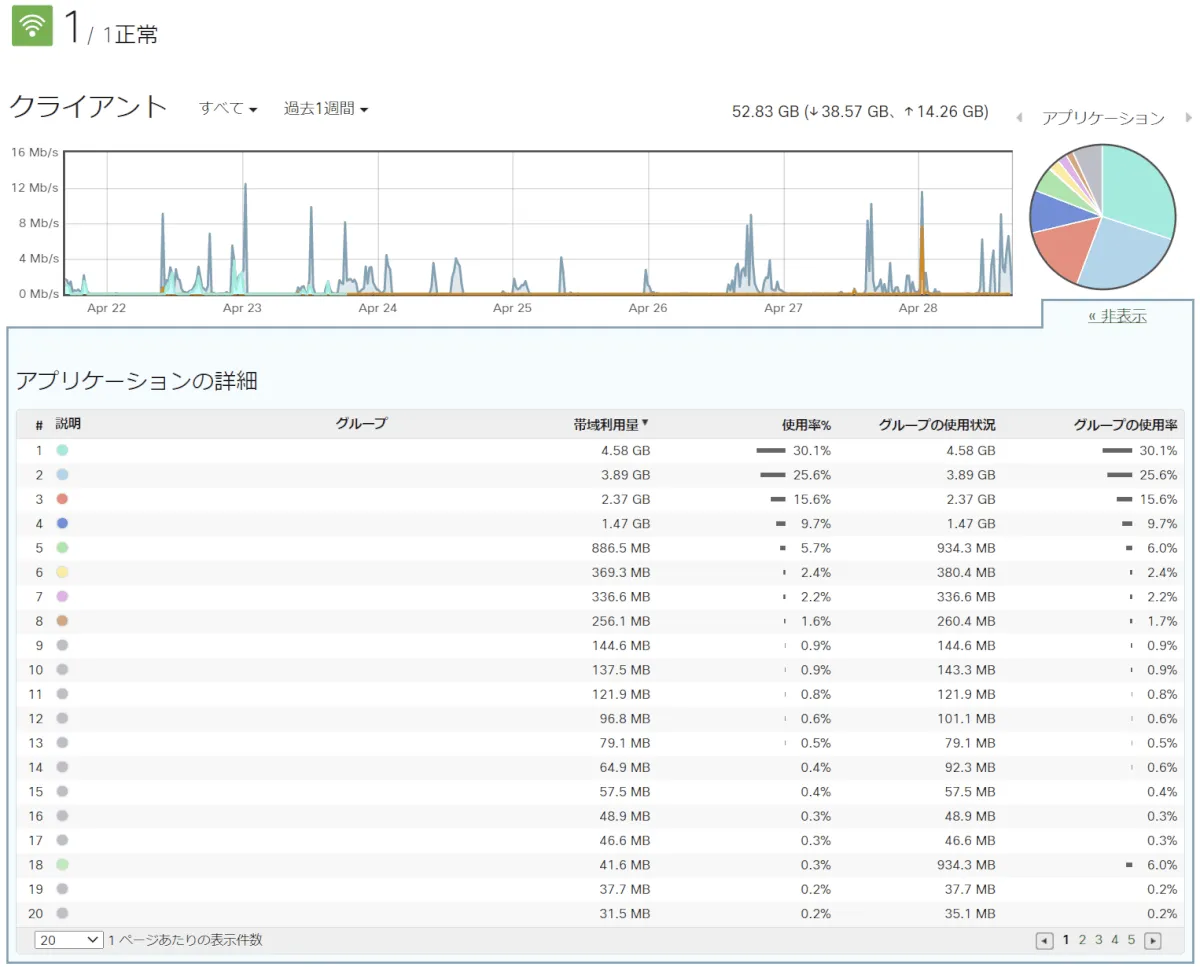
Task: Click the teal color dot in row 1
Action: pos(62,451)
